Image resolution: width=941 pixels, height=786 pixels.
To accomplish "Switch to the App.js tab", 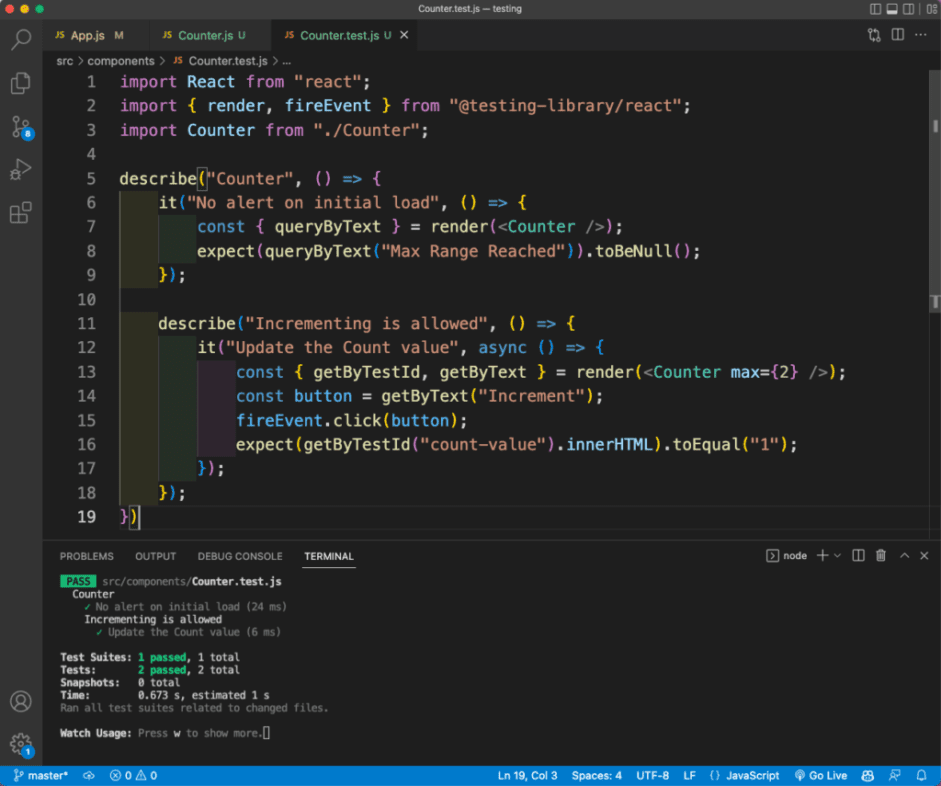I will pos(88,35).
